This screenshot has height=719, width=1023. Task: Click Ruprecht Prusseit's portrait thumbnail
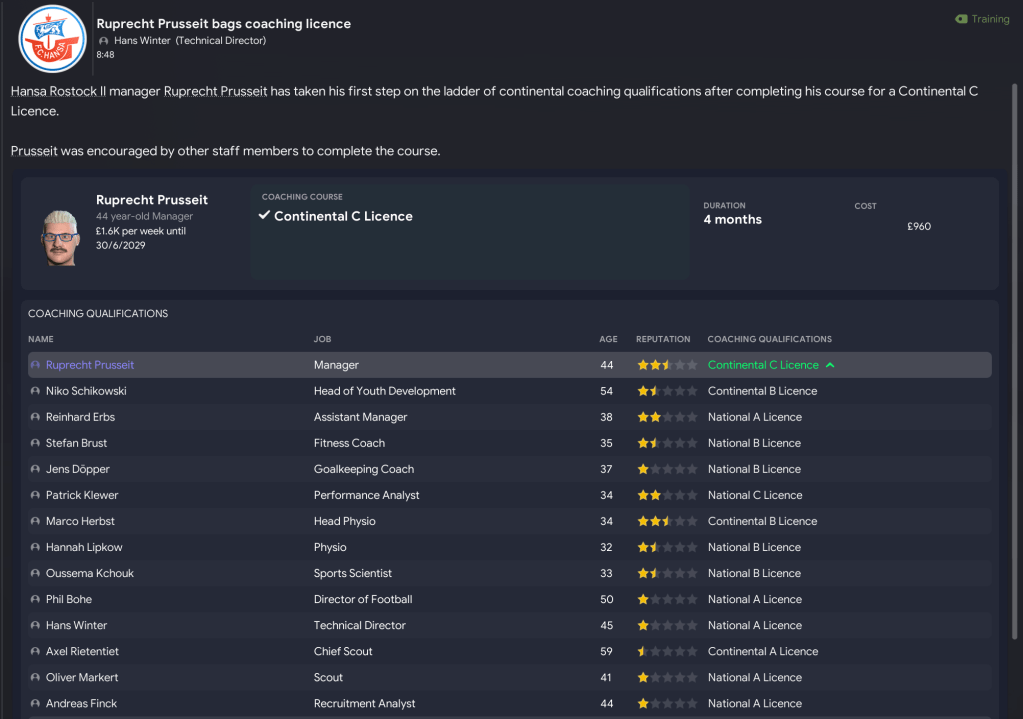click(60, 237)
